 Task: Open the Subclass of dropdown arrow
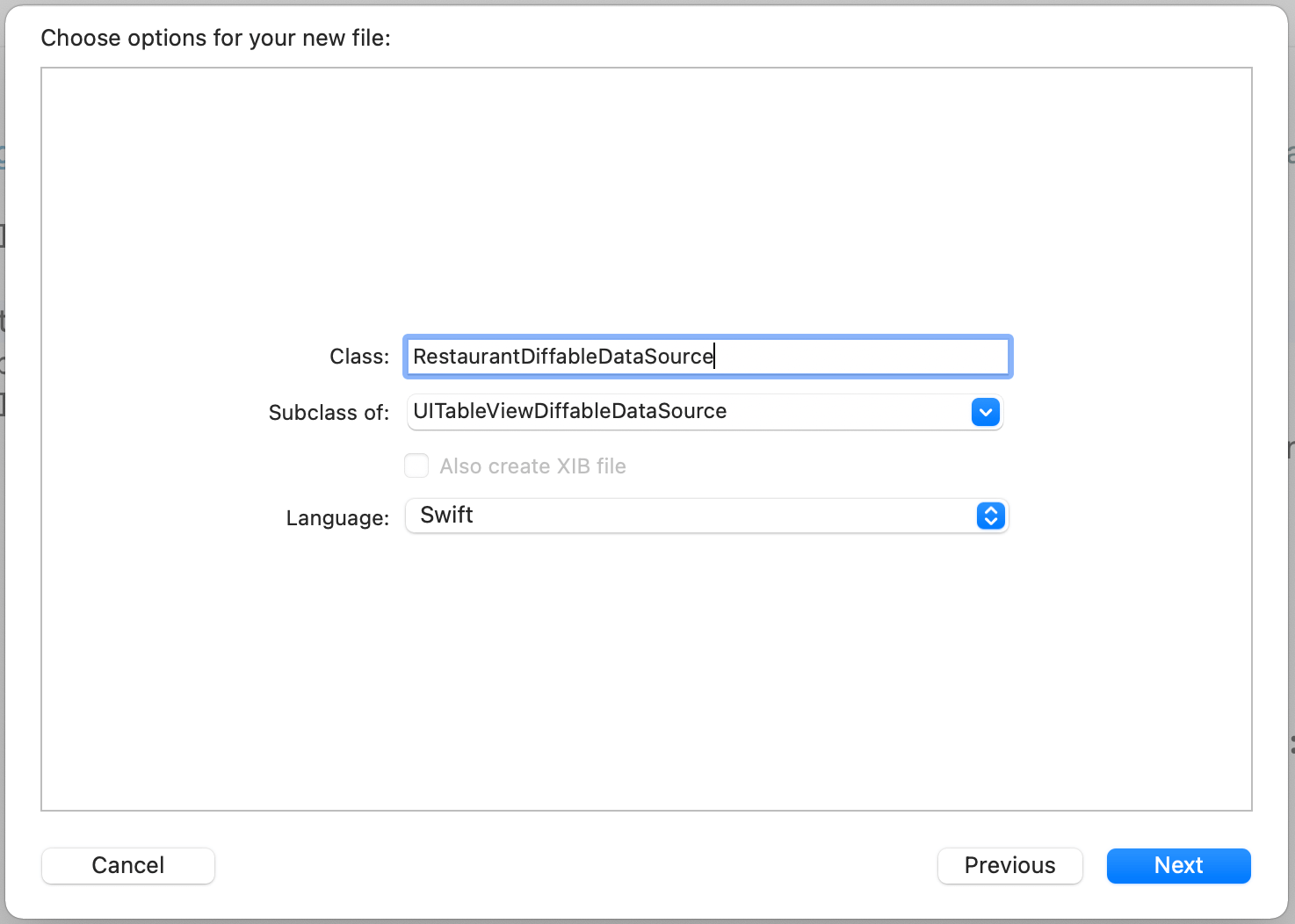coord(985,412)
